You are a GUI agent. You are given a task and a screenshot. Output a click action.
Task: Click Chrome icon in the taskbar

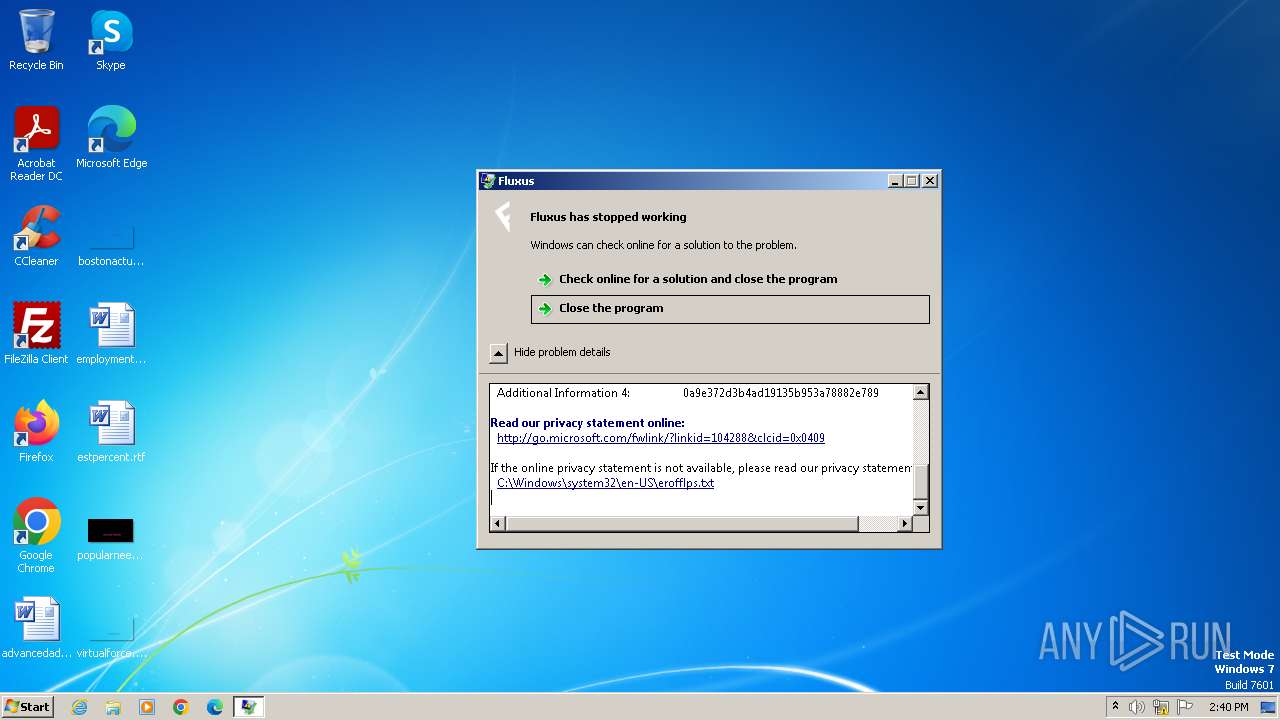point(181,707)
